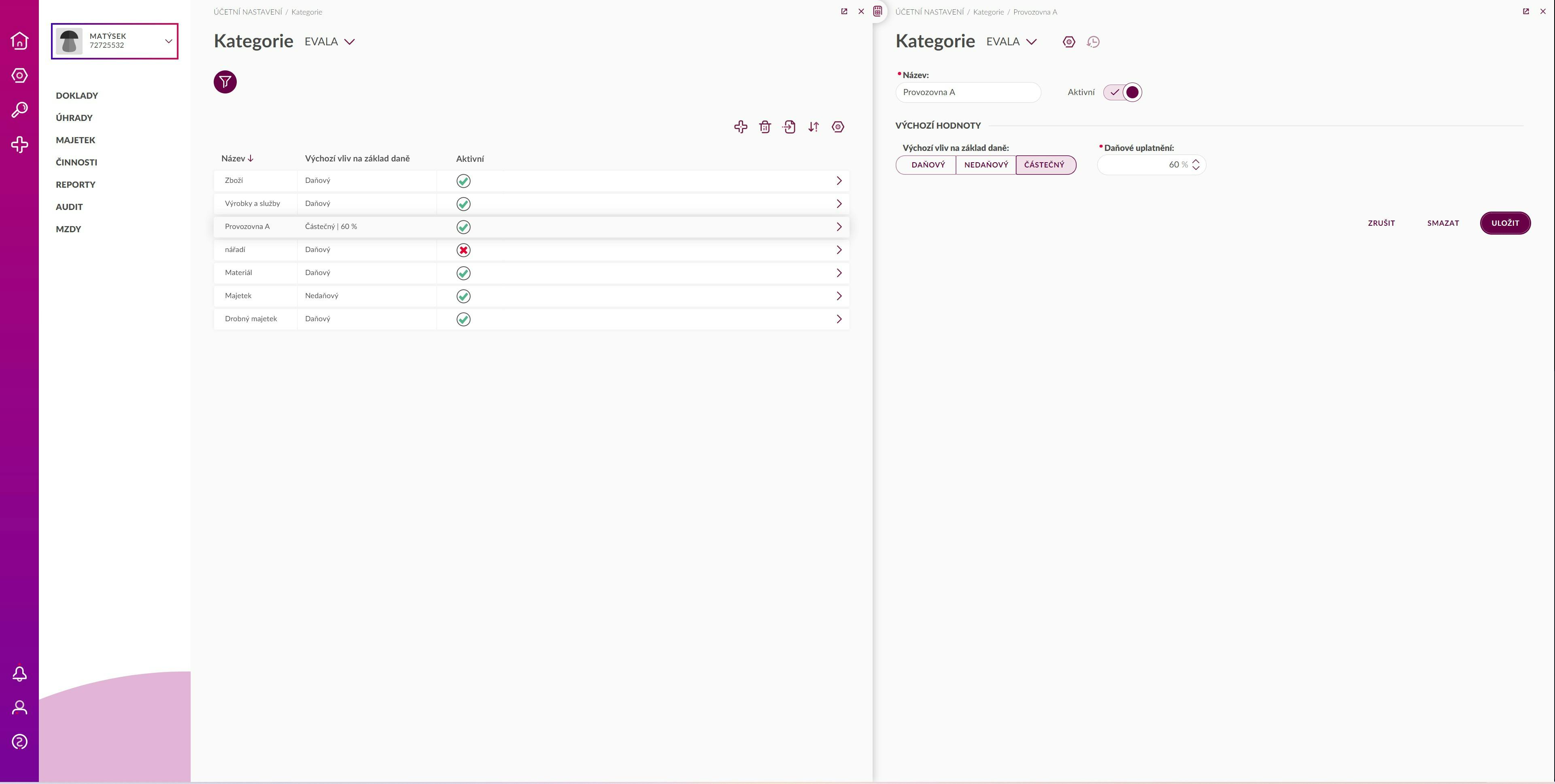Image resolution: width=1555 pixels, height=784 pixels.
Task: Sort by Aktivní column header
Action: pyautogui.click(x=469, y=159)
